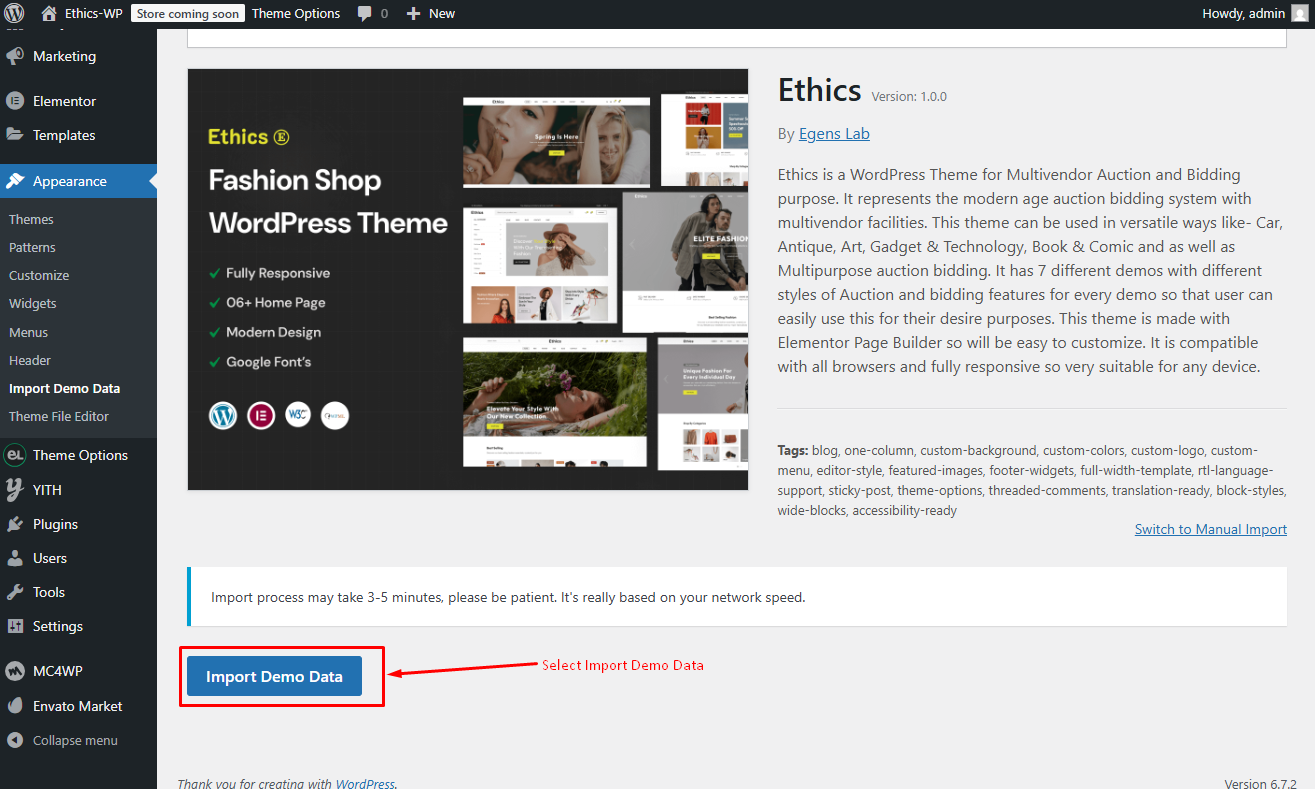Open the Egens Lab author link

pos(834,133)
